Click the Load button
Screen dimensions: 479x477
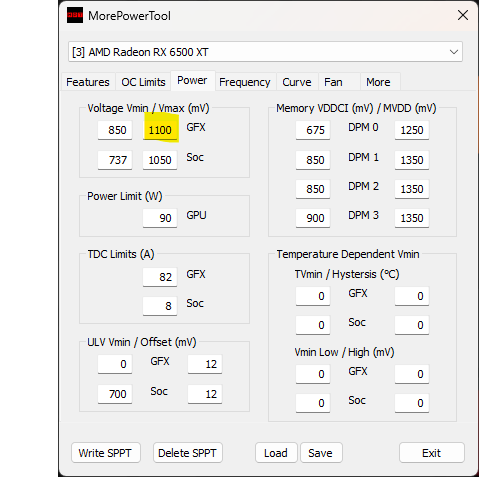tap(276, 453)
